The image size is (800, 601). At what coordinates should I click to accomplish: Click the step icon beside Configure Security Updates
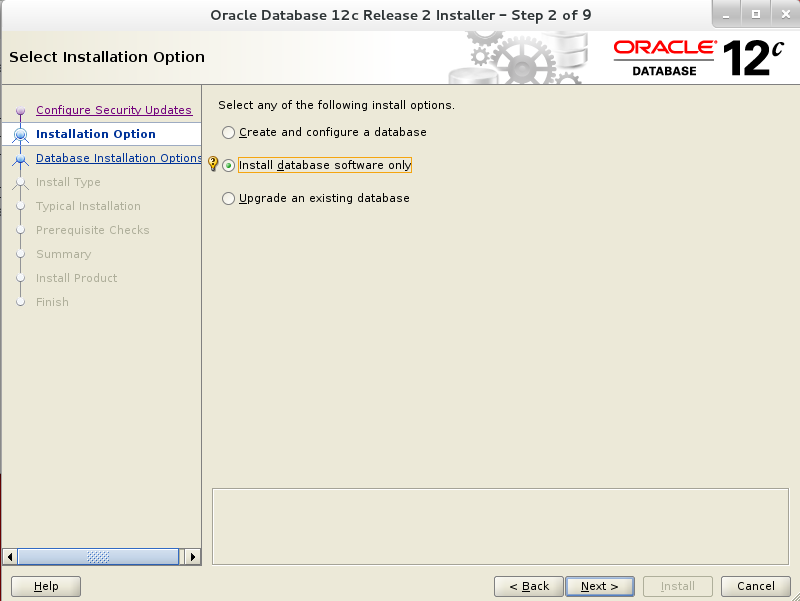pyautogui.click(x=22, y=110)
